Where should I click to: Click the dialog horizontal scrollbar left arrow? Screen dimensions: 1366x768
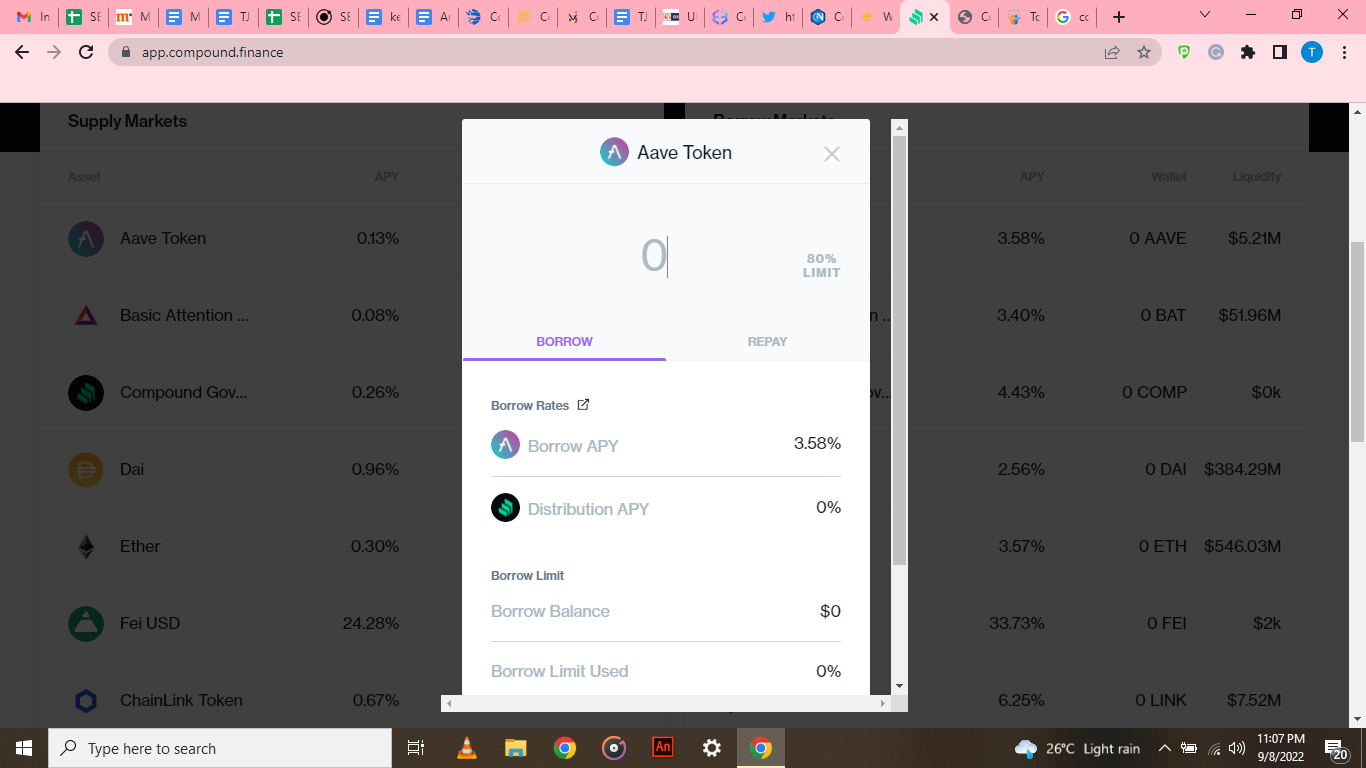449,704
